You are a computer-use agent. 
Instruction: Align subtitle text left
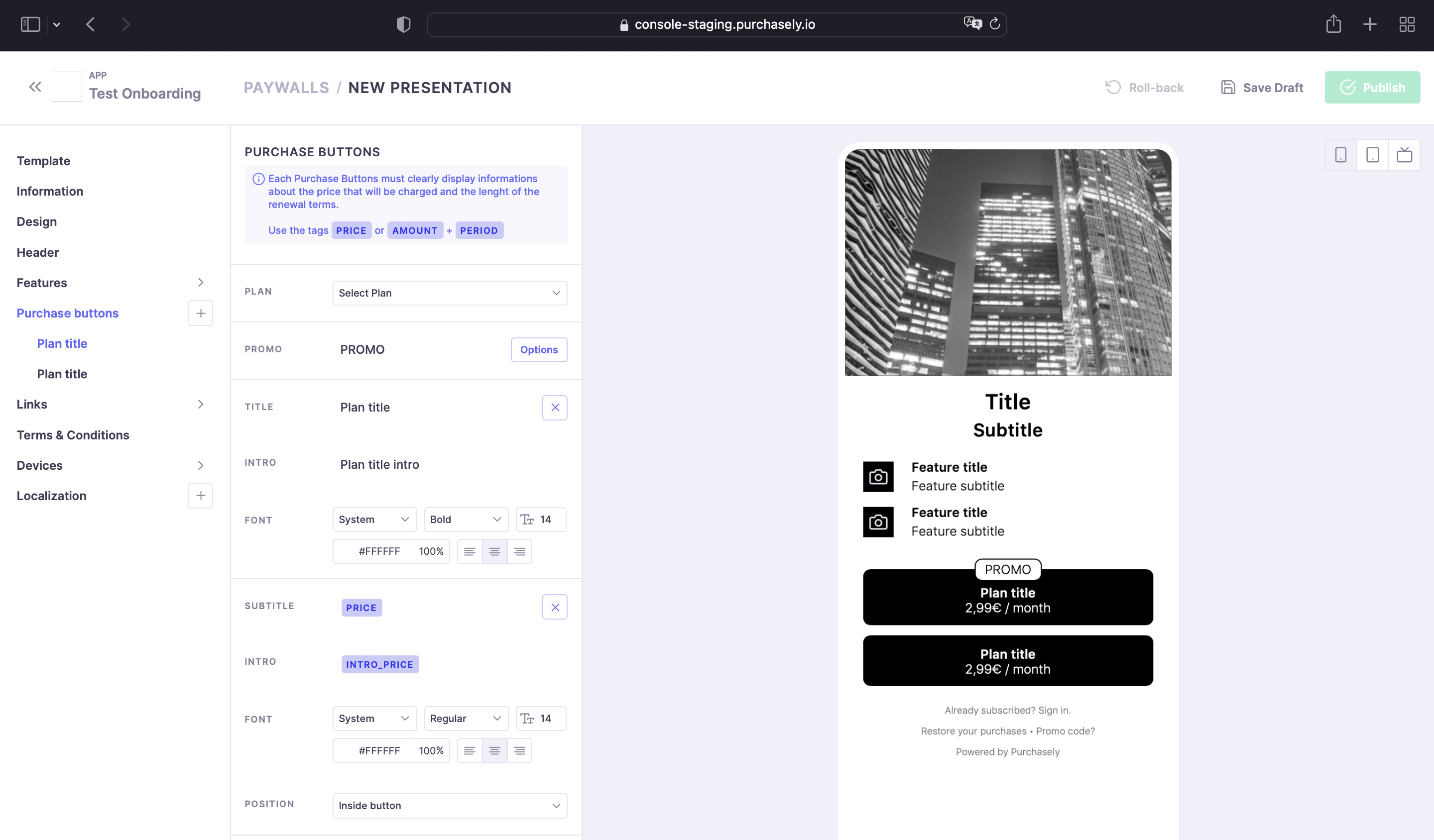click(x=470, y=751)
